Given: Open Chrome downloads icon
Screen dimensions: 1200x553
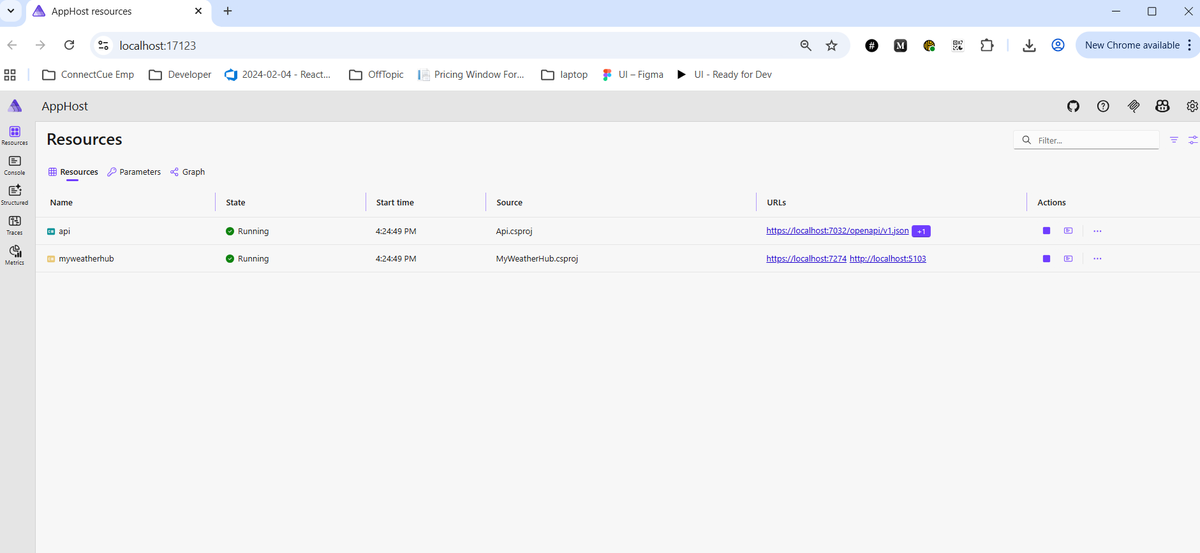Looking at the screenshot, I should coord(1028,45).
